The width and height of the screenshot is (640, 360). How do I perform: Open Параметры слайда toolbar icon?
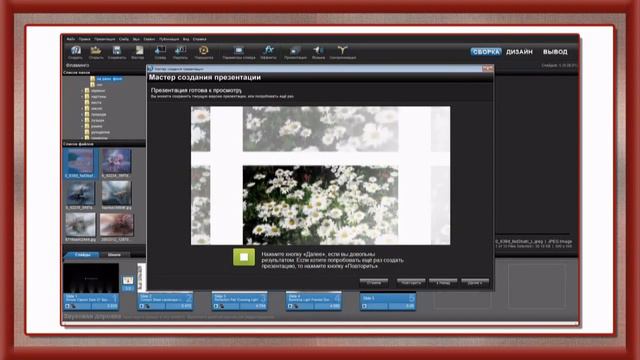pyautogui.click(x=239, y=52)
